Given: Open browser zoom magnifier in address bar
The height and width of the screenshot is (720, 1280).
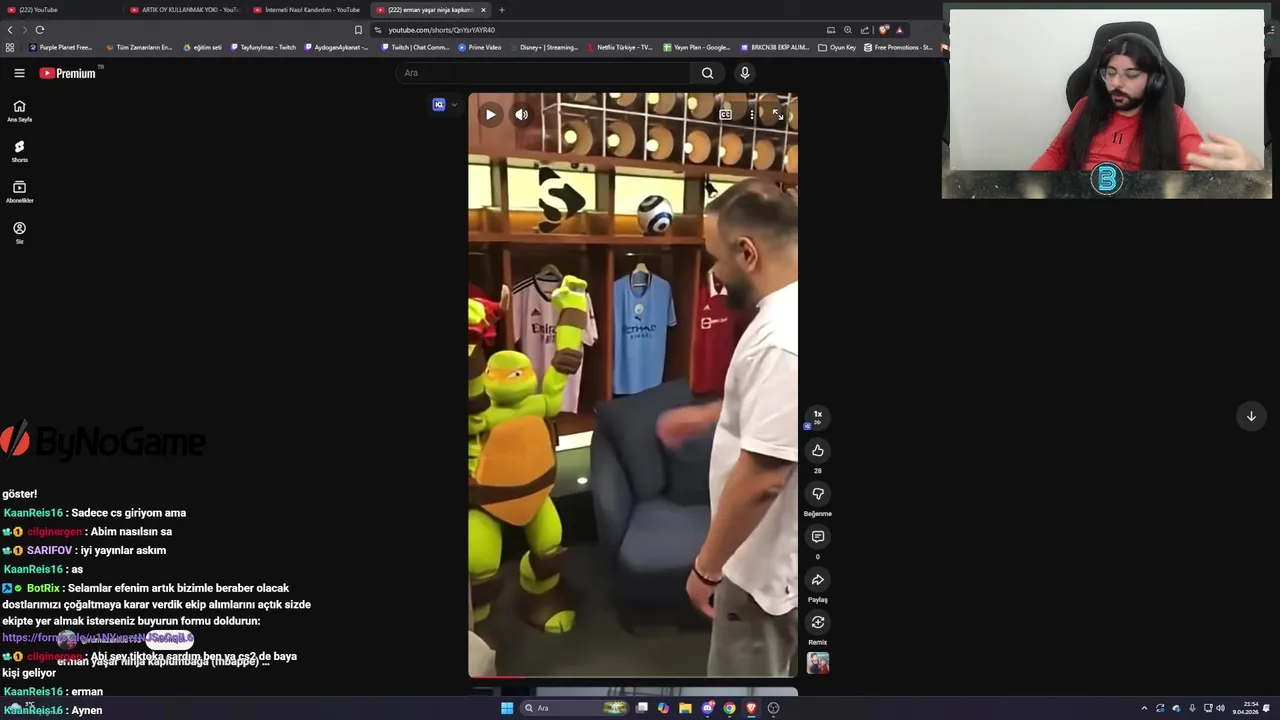Looking at the screenshot, I should [x=848, y=30].
